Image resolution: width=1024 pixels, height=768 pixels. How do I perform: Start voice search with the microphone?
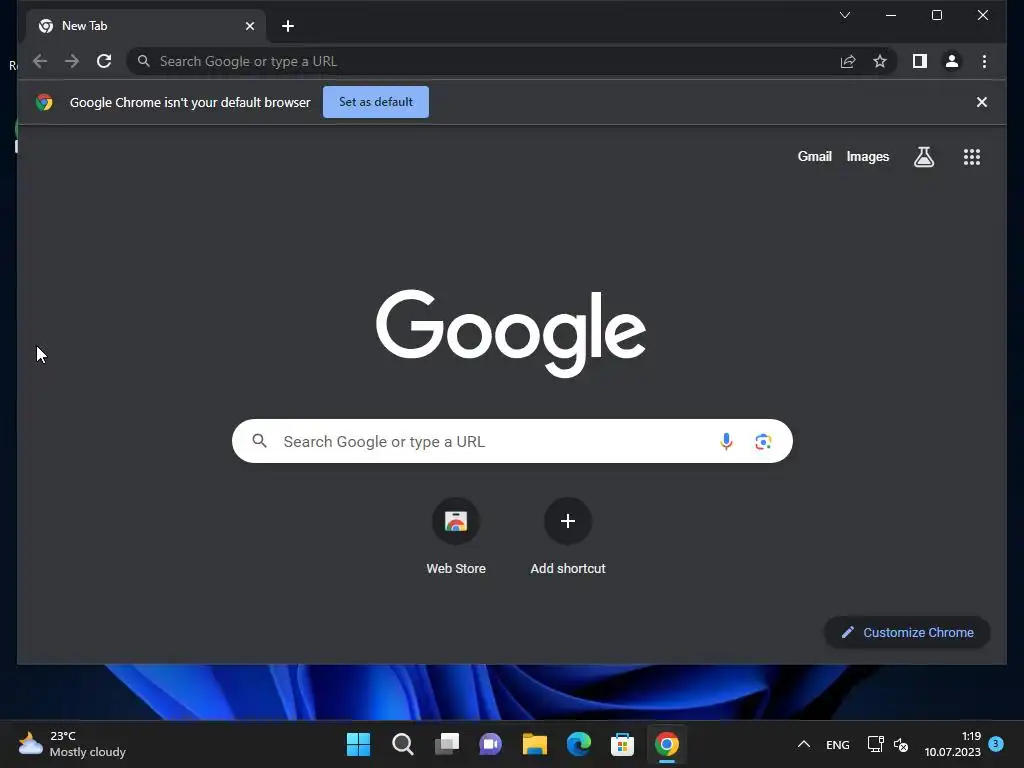pyautogui.click(x=726, y=441)
